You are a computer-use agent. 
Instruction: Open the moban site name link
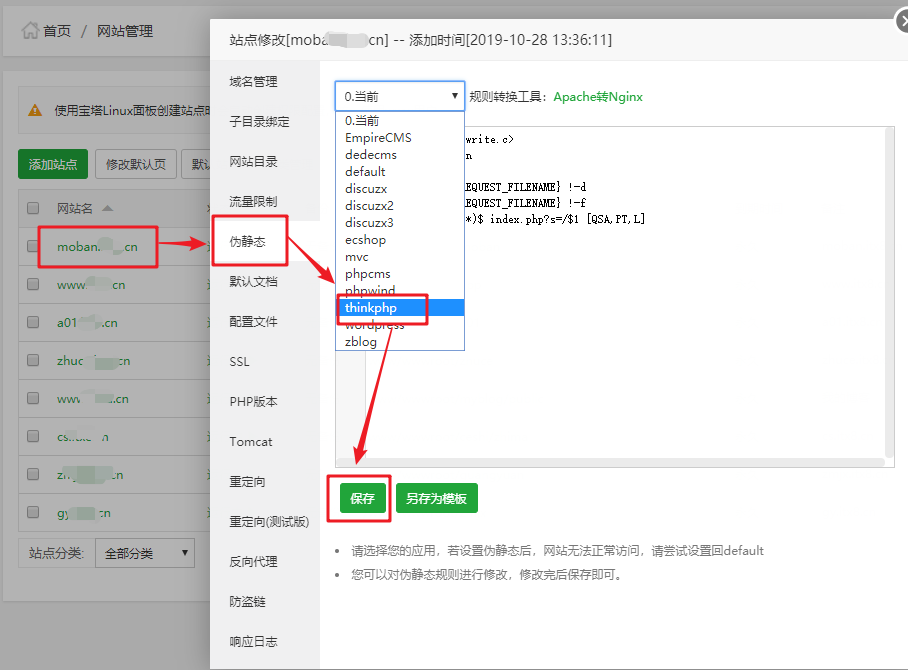(x=97, y=247)
